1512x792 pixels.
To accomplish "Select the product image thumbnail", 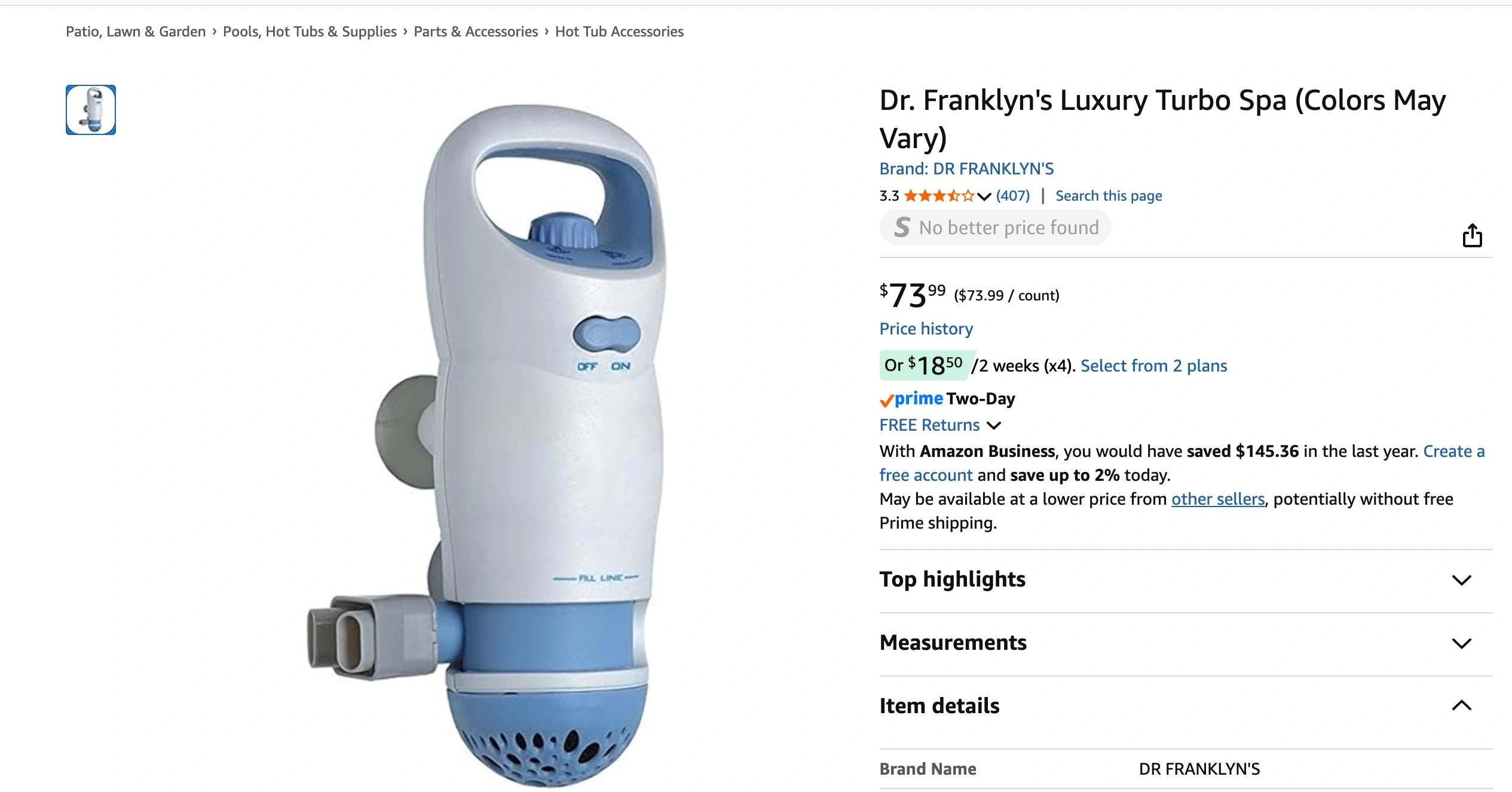I will [91, 110].
